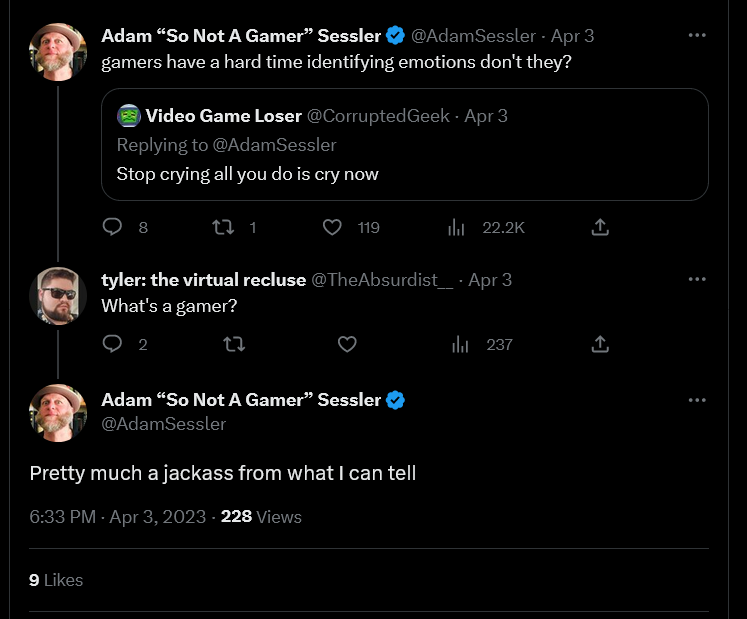
Task: Open the quoted "Stop crying" tweet
Action: (404, 144)
